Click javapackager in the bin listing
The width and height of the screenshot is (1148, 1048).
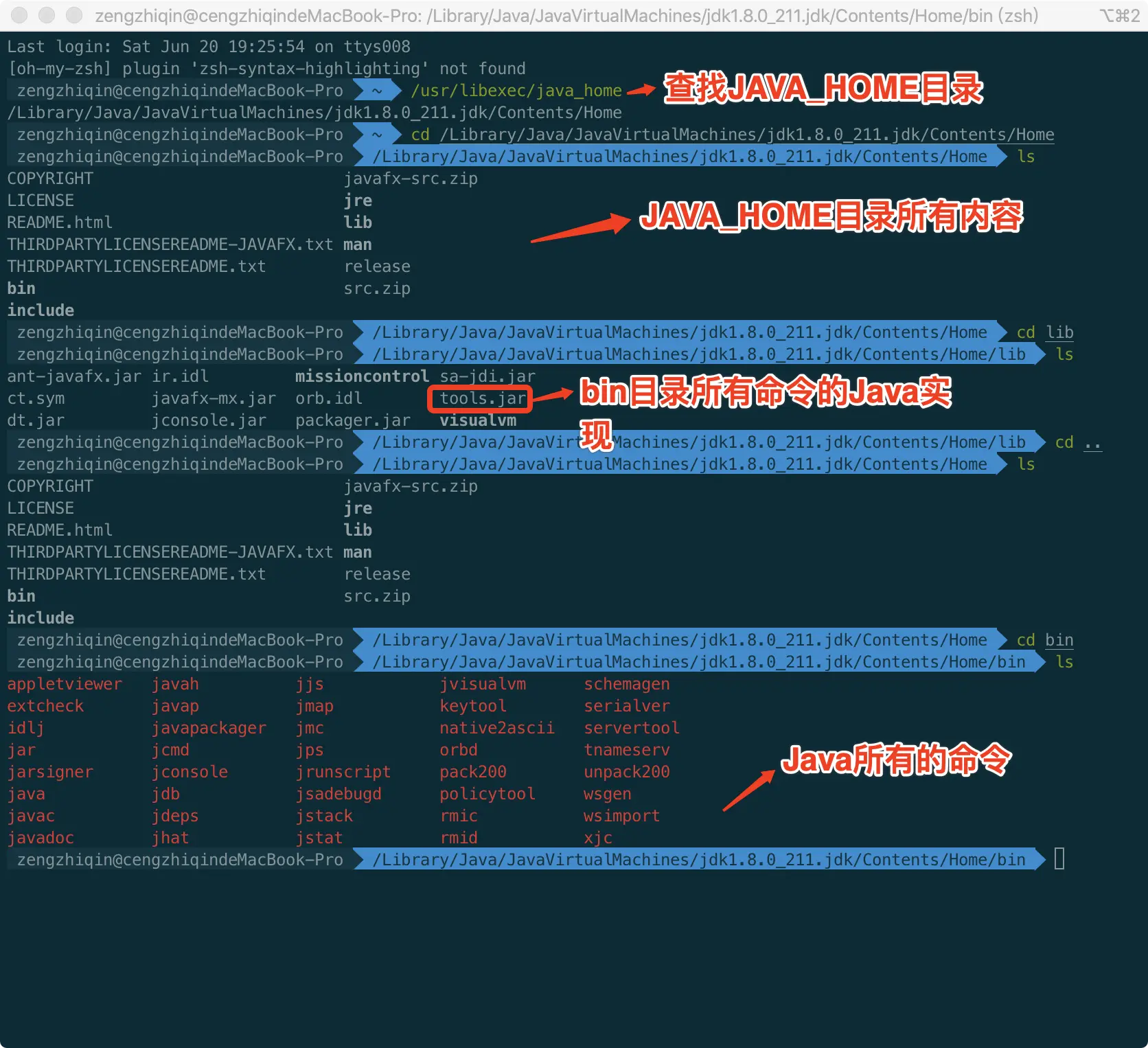coord(209,728)
